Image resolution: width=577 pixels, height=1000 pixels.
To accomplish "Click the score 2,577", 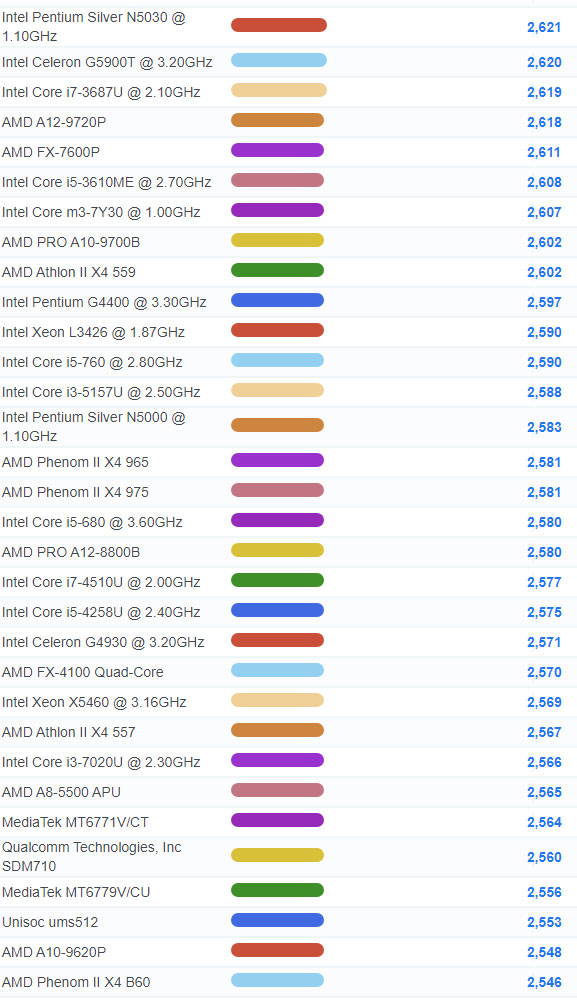I will [544, 582].
